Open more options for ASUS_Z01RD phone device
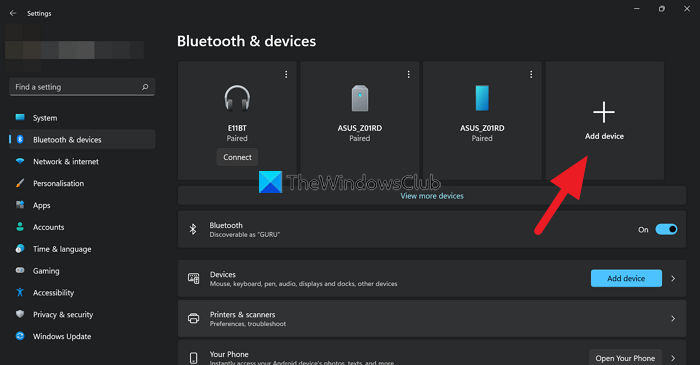Image resolution: width=700 pixels, height=365 pixels. tap(531, 75)
